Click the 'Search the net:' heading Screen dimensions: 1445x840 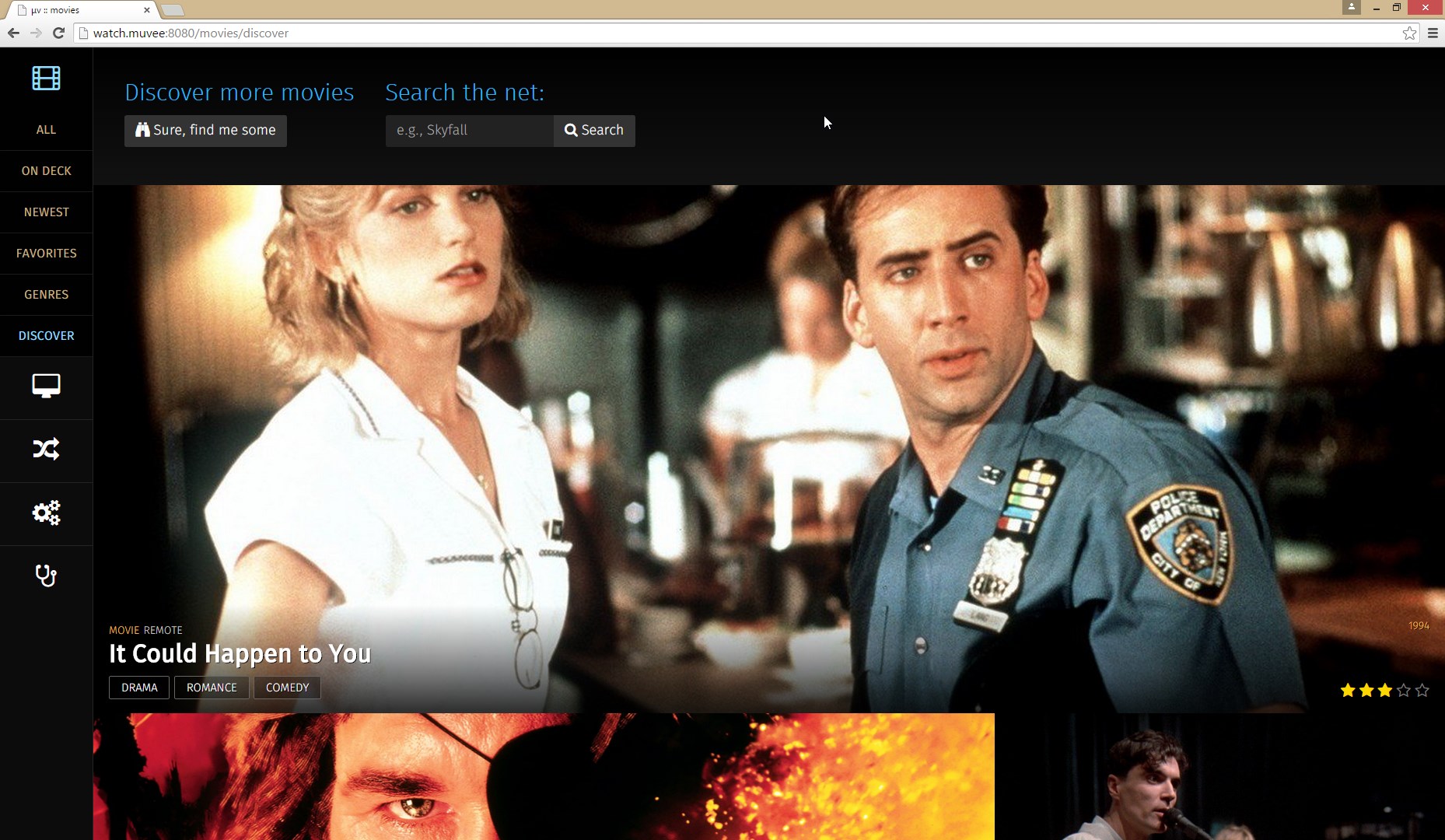(465, 92)
